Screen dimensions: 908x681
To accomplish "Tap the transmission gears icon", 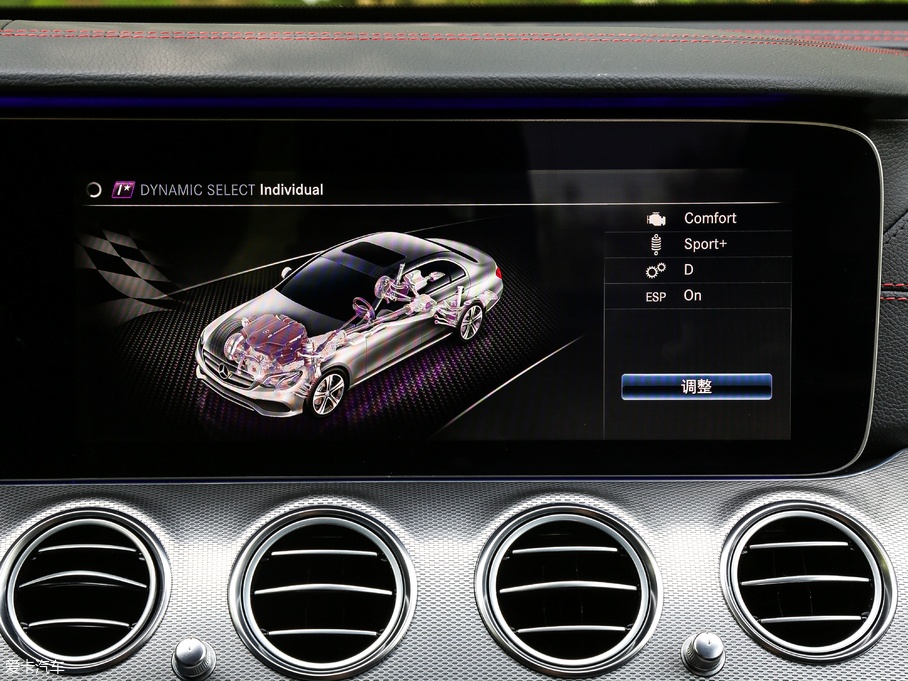I will (656, 270).
